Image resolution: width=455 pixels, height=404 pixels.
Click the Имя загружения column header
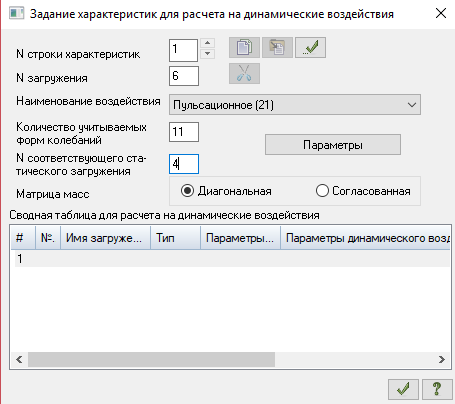click(105, 238)
